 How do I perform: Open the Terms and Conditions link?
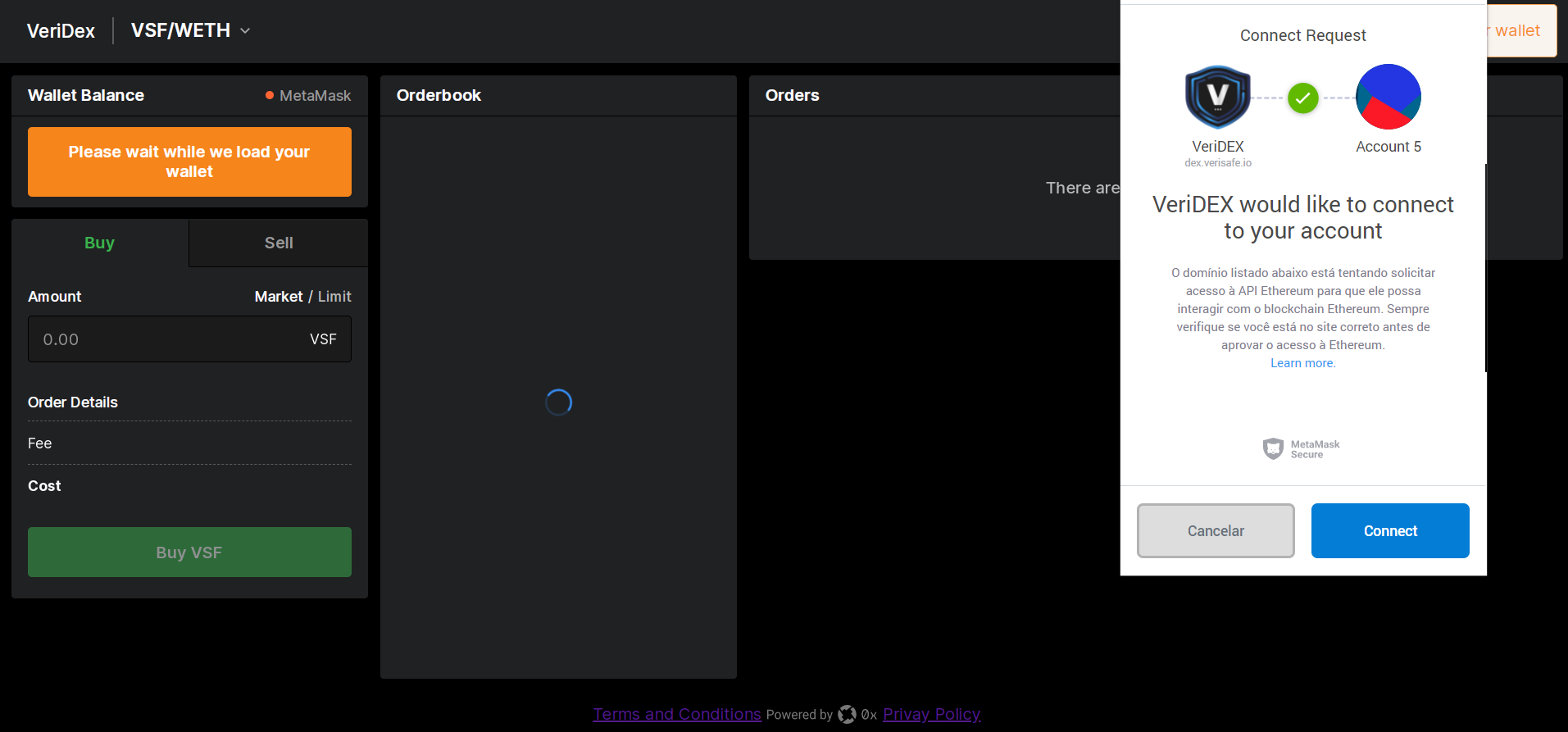677,714
